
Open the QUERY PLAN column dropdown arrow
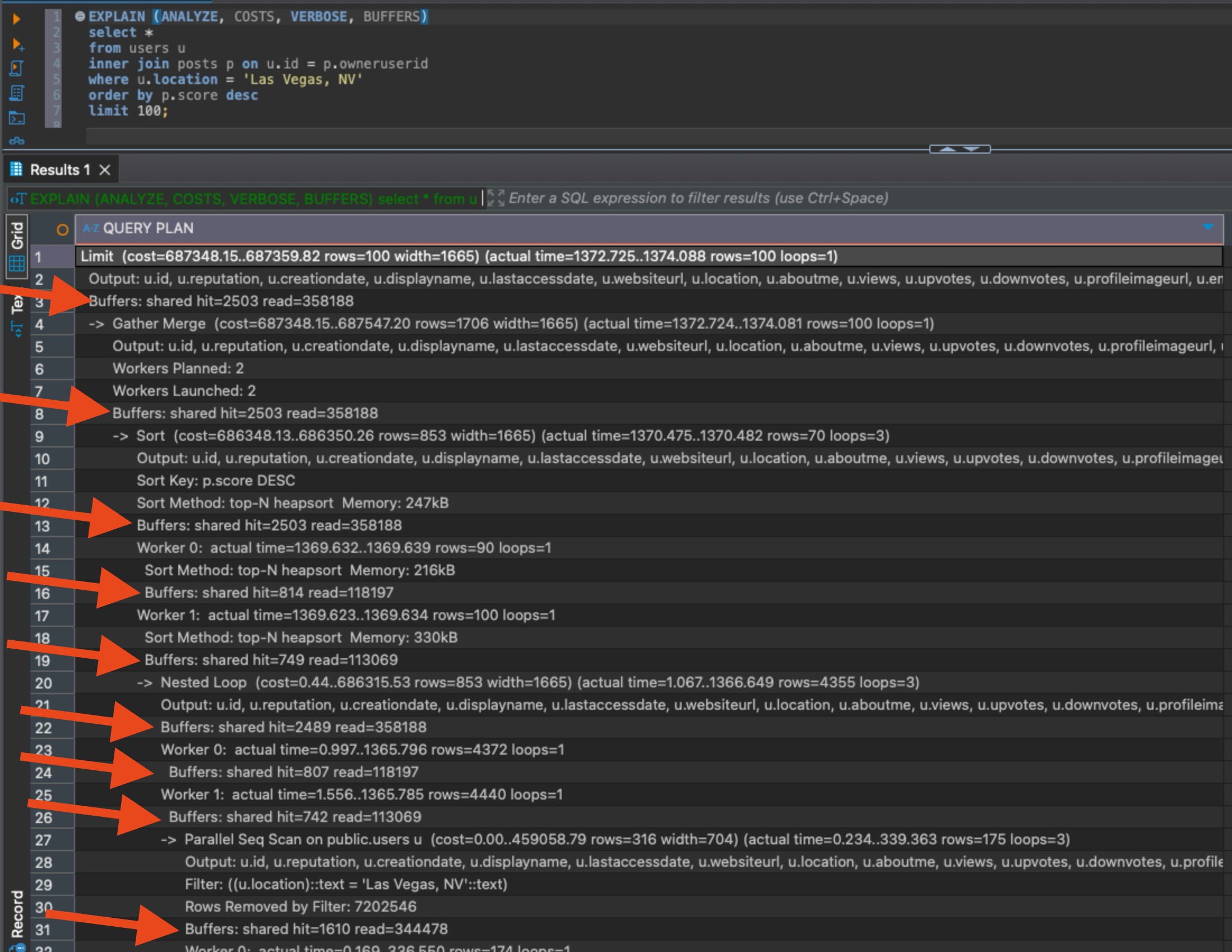click(1208, 228)
